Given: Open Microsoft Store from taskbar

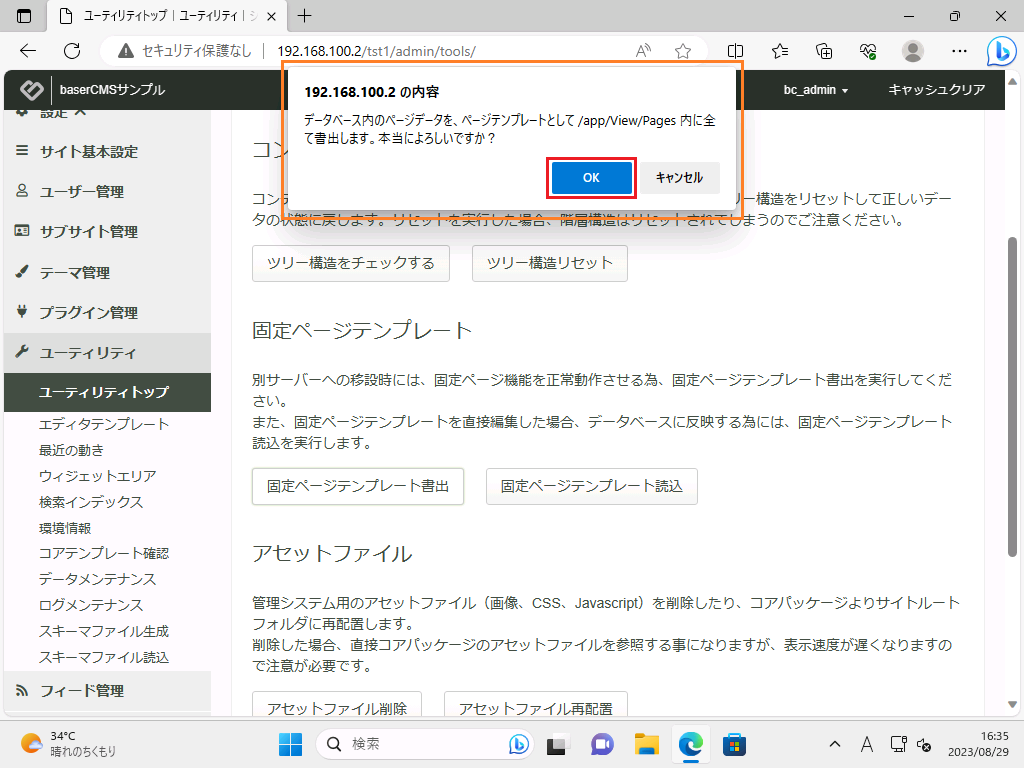Looking at the screenshot, I should pos(735,744).
